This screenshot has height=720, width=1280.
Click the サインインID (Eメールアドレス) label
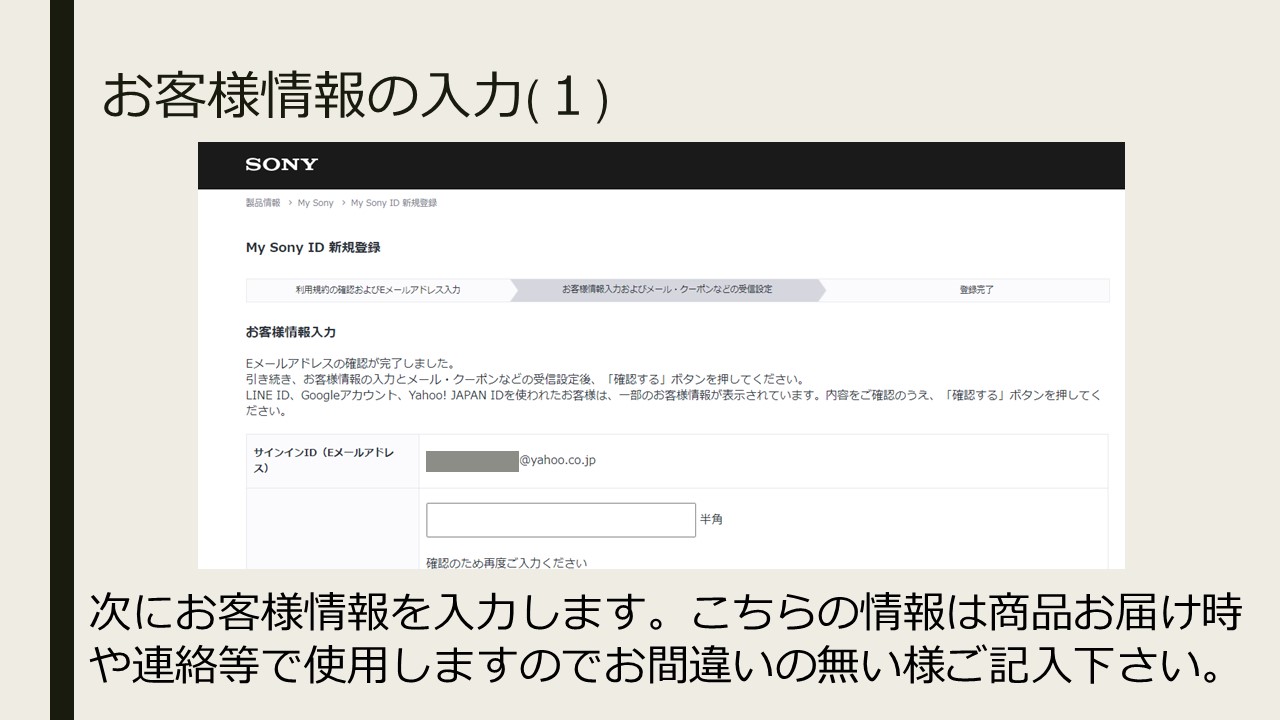coord(324,460)
